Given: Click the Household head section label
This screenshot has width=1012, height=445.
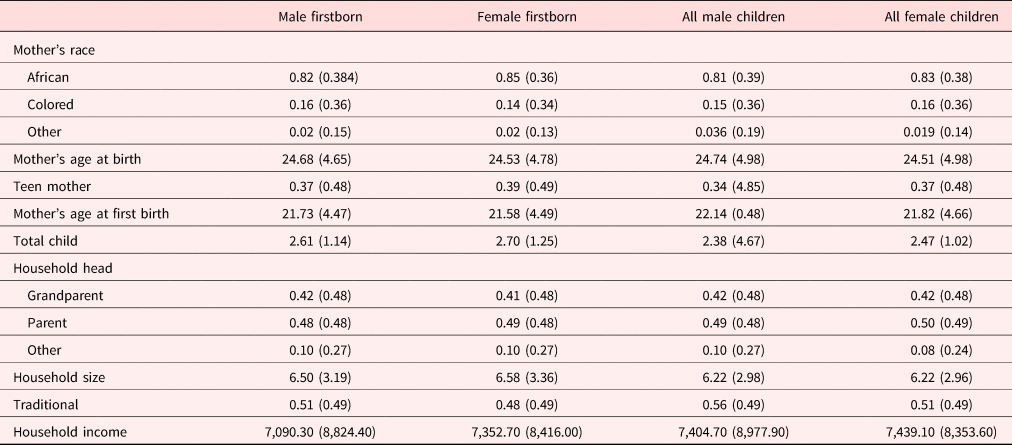Looking at the screenshot, I should (58, 269).
